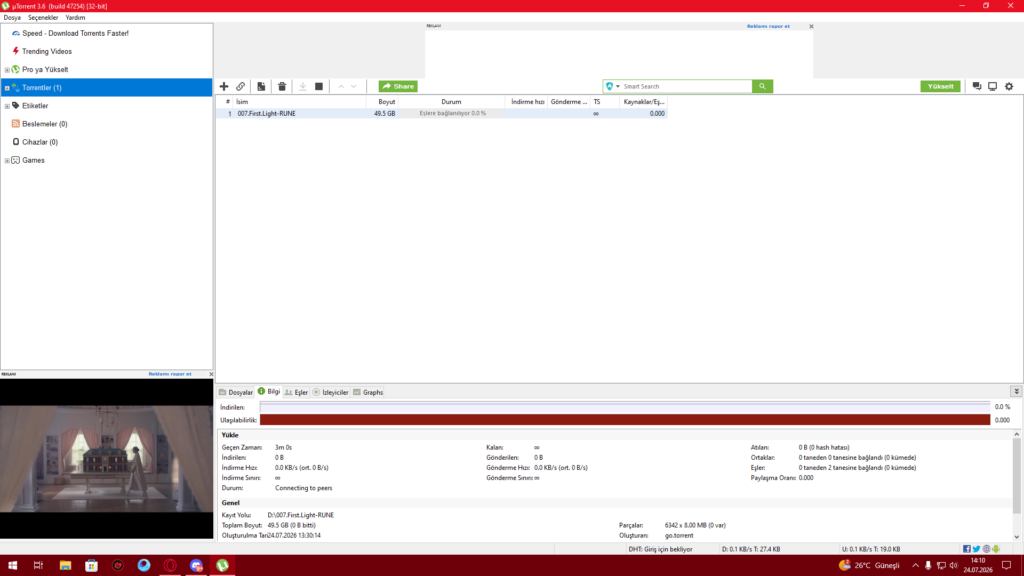Sort by İndirme hızı column header
This screenshot has width=1024, height=576.
(x=527, y=102)
